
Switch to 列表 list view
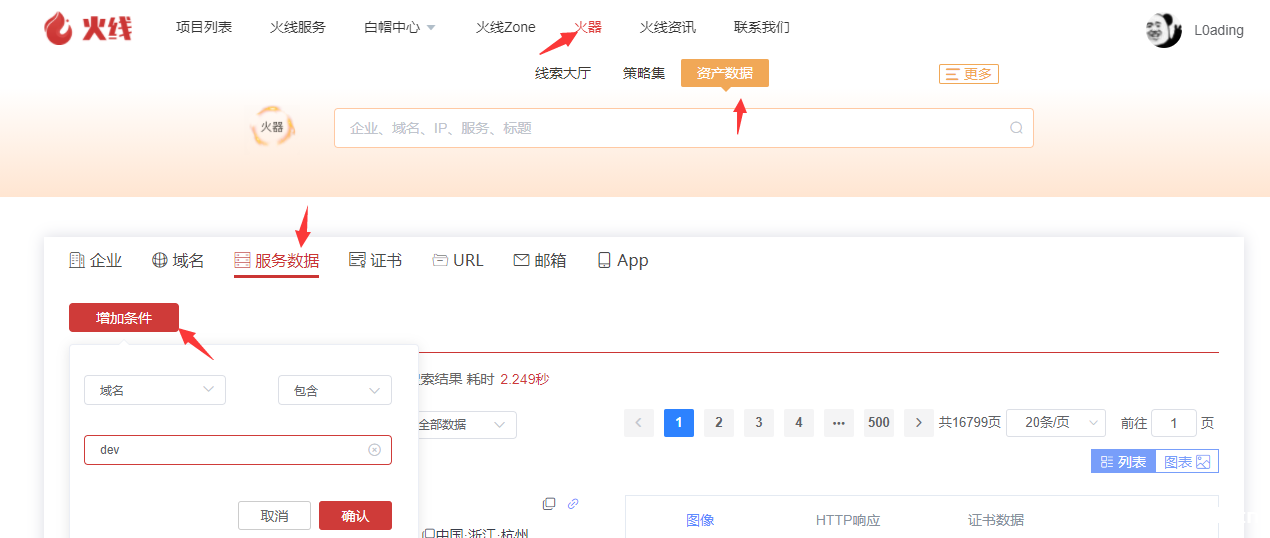coord(1123,462)
